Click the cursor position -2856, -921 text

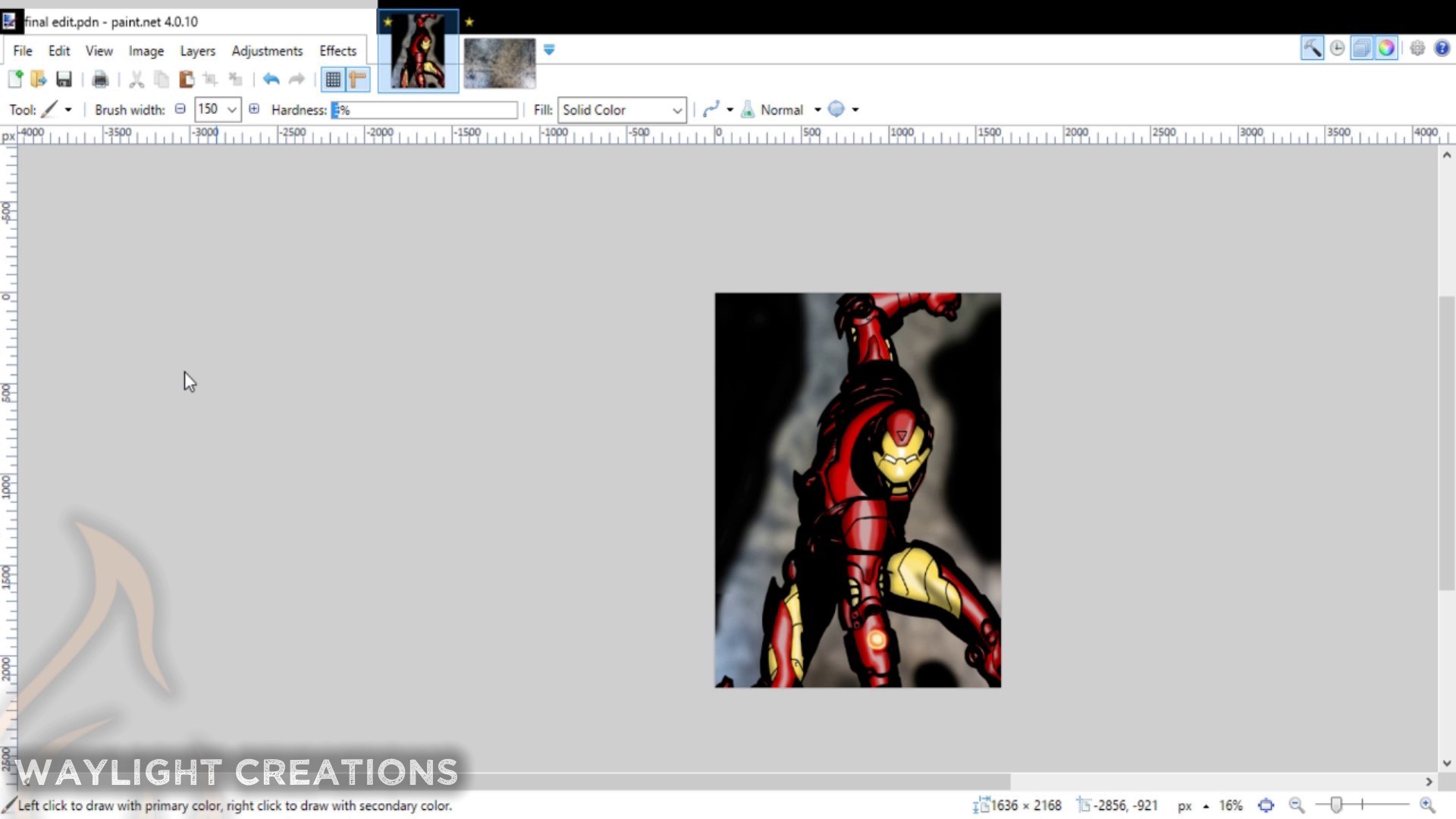1125,805
